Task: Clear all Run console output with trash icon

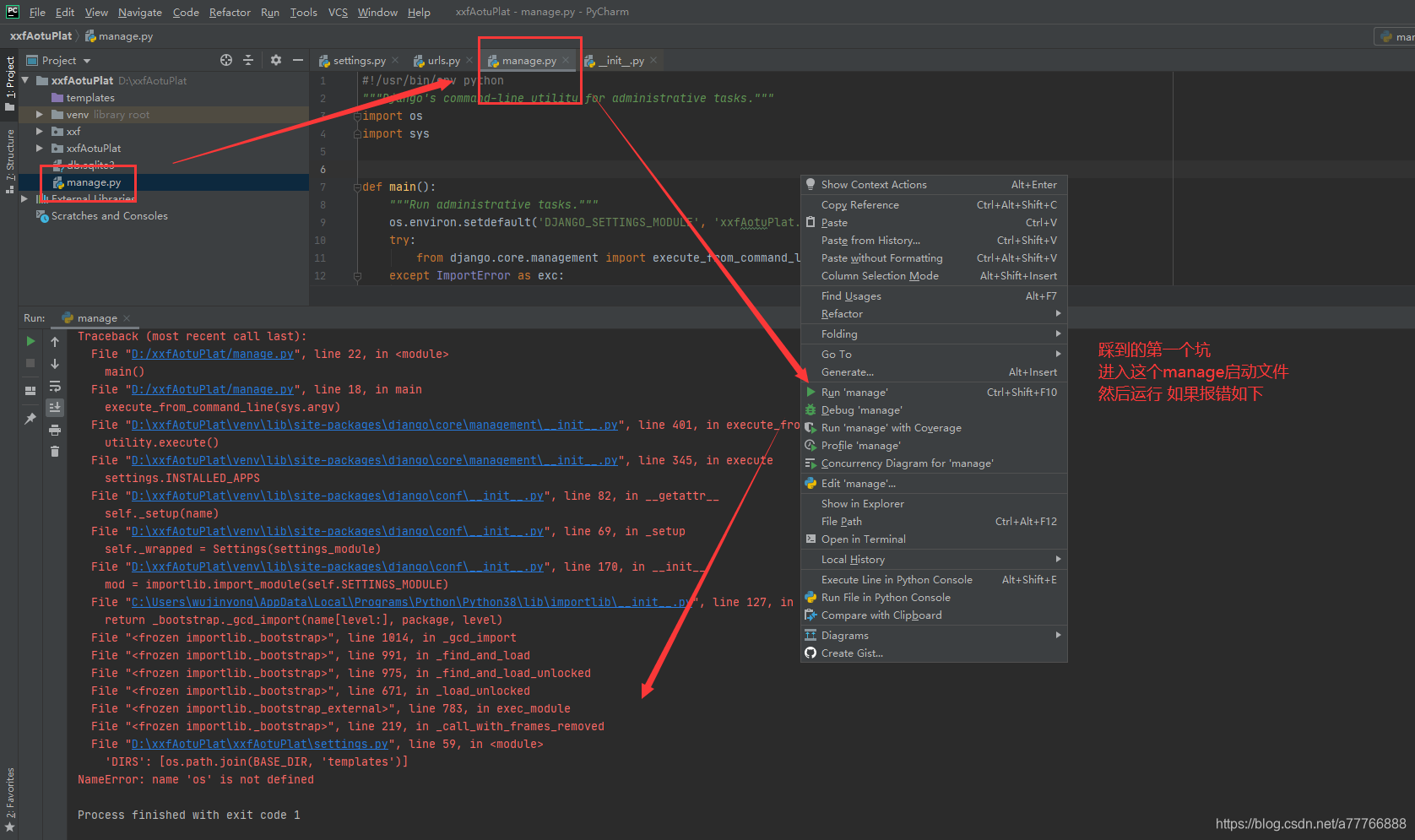Action: pyautogui.click(x=55, y=452)
